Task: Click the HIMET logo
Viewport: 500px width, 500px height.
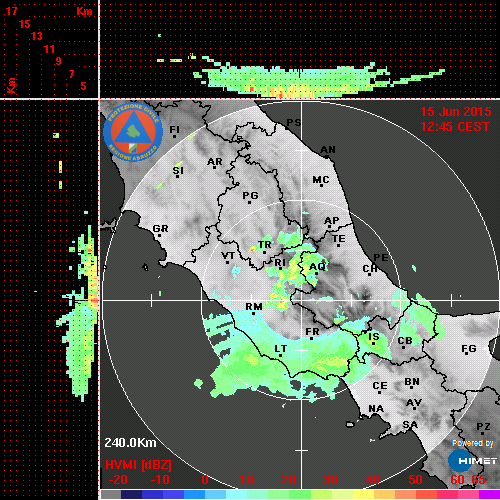Action: pos(472,461)
